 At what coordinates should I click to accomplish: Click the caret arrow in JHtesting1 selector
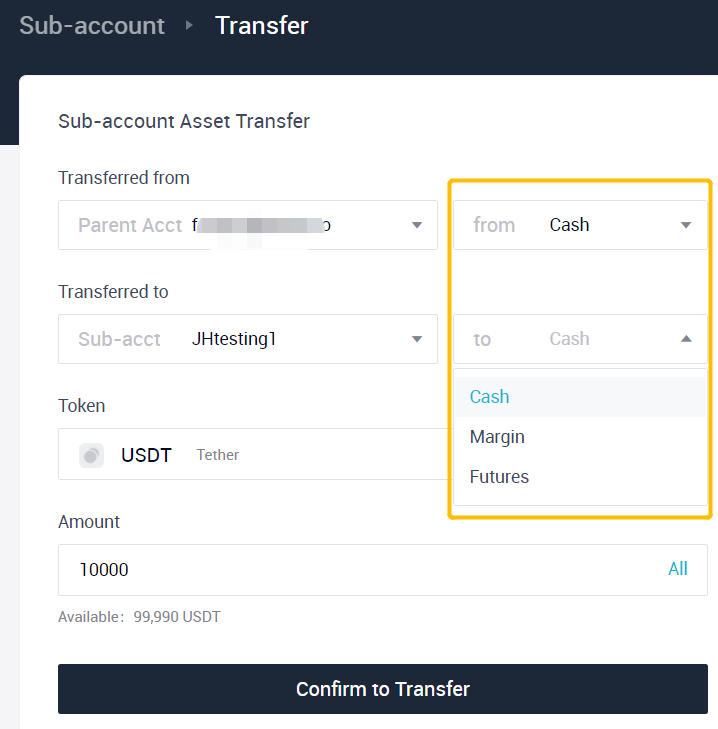tap(417, 339)
